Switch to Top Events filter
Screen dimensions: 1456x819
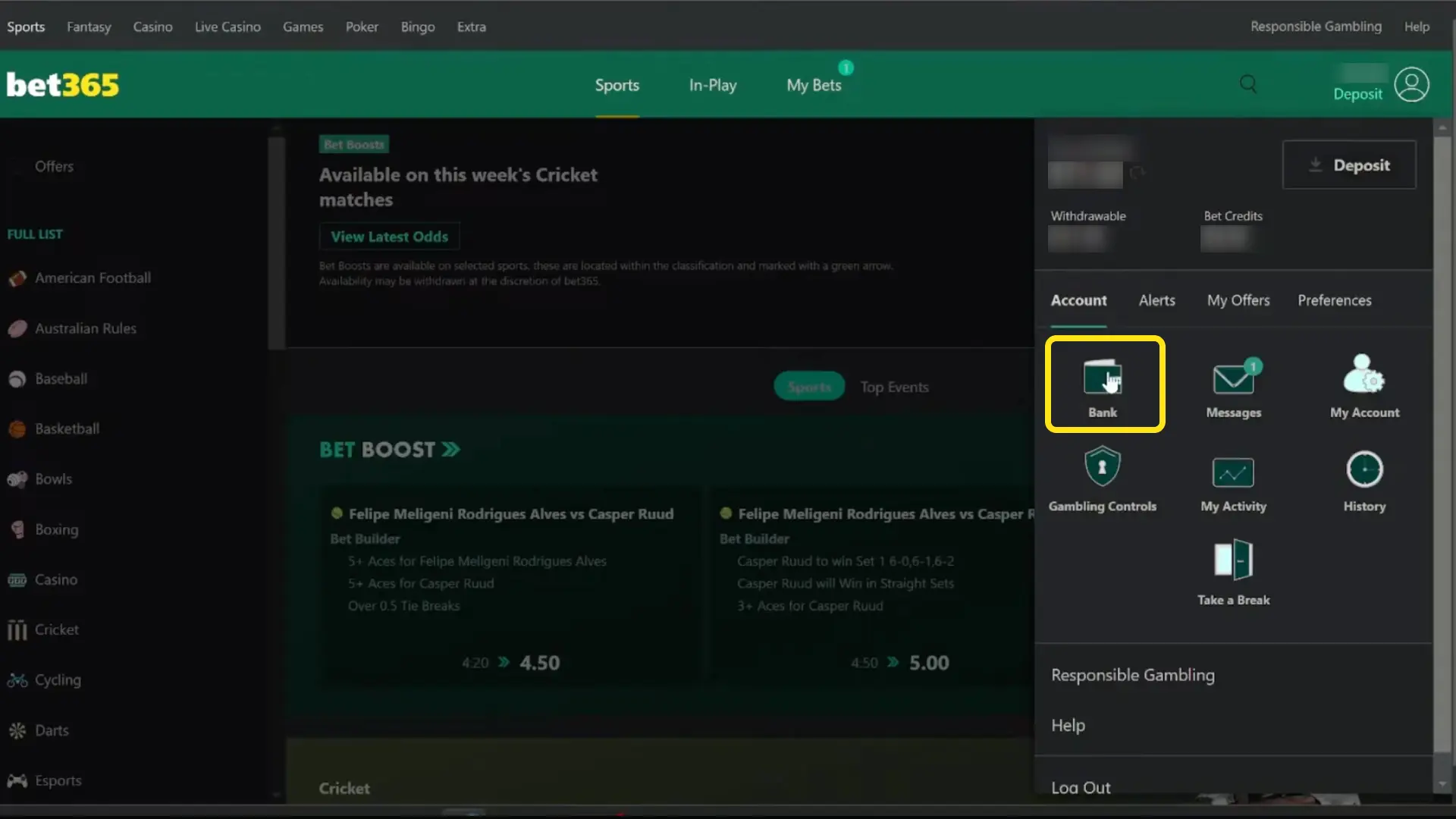(x=894, y=387)
